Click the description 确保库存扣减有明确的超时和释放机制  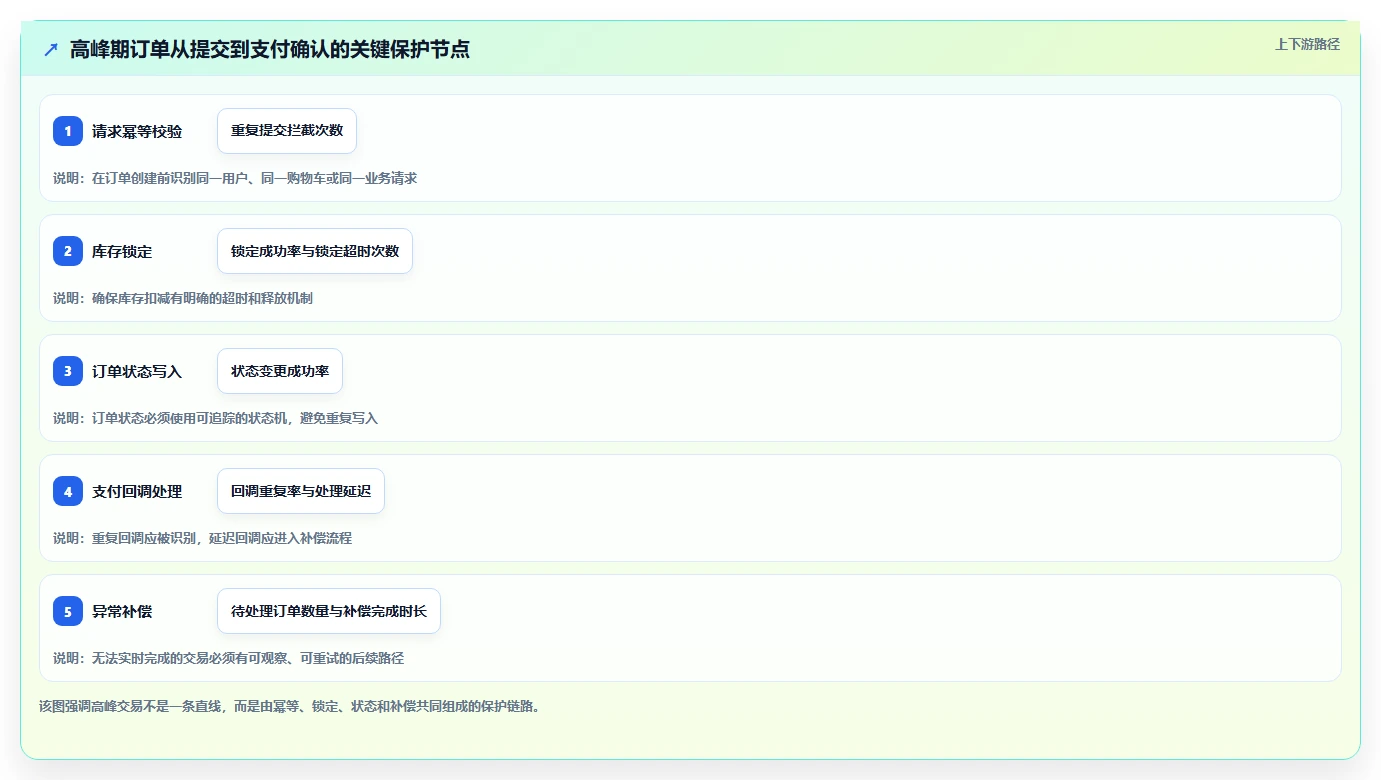(x=183, y=298)
